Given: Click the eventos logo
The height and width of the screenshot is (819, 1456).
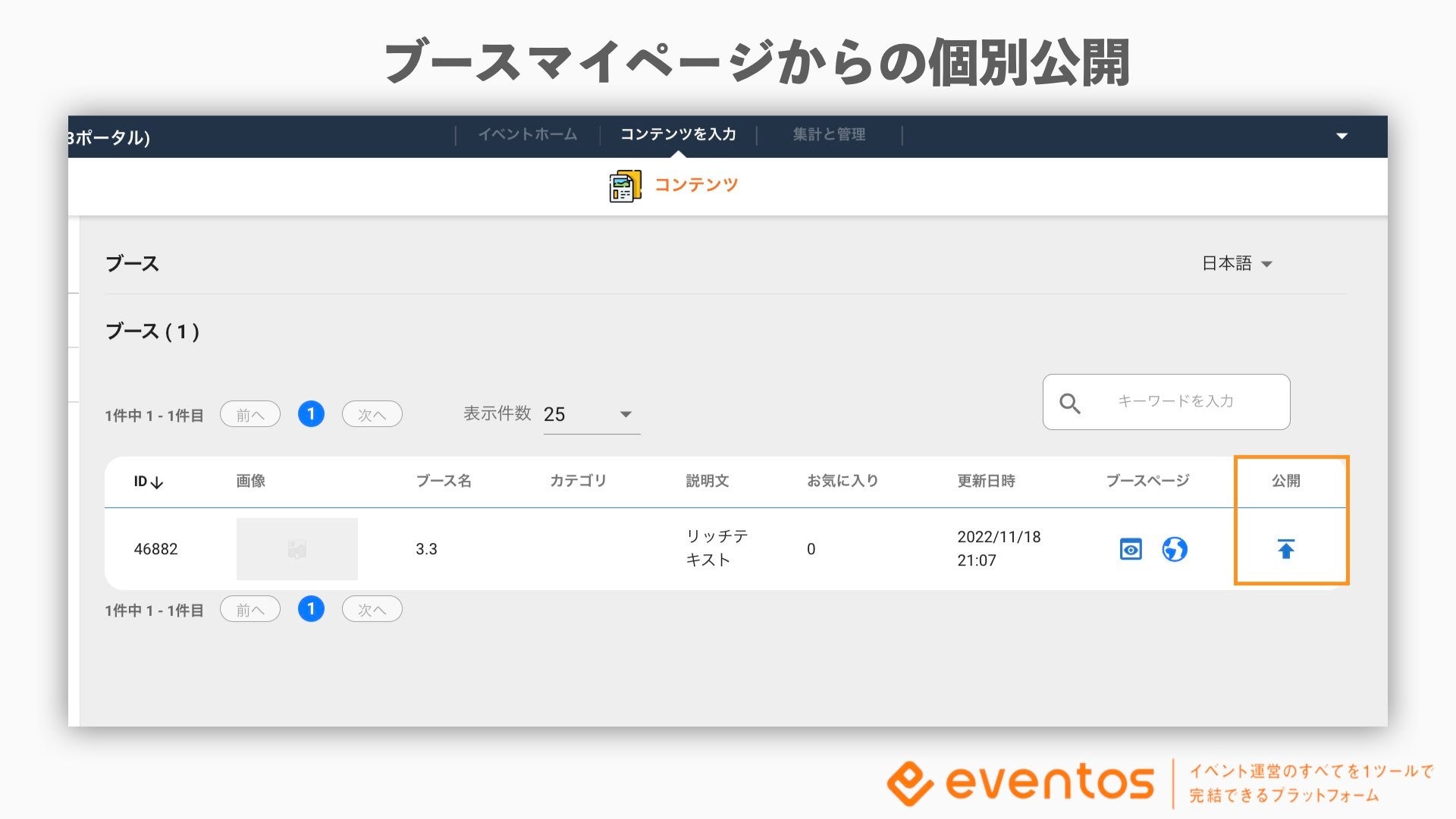Looking at the screenshot, I should point(1021,782).
